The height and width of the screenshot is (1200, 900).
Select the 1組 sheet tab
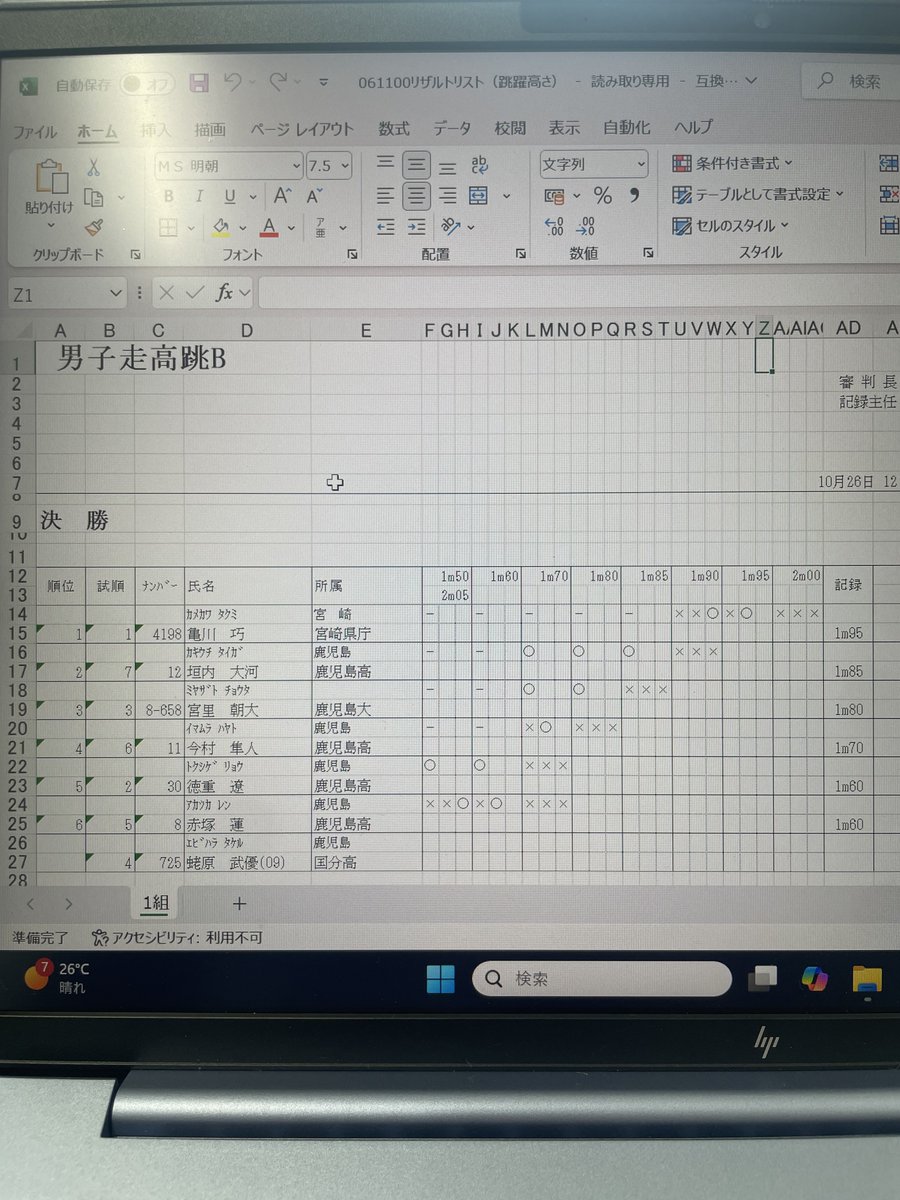click(x=154, y=903)
